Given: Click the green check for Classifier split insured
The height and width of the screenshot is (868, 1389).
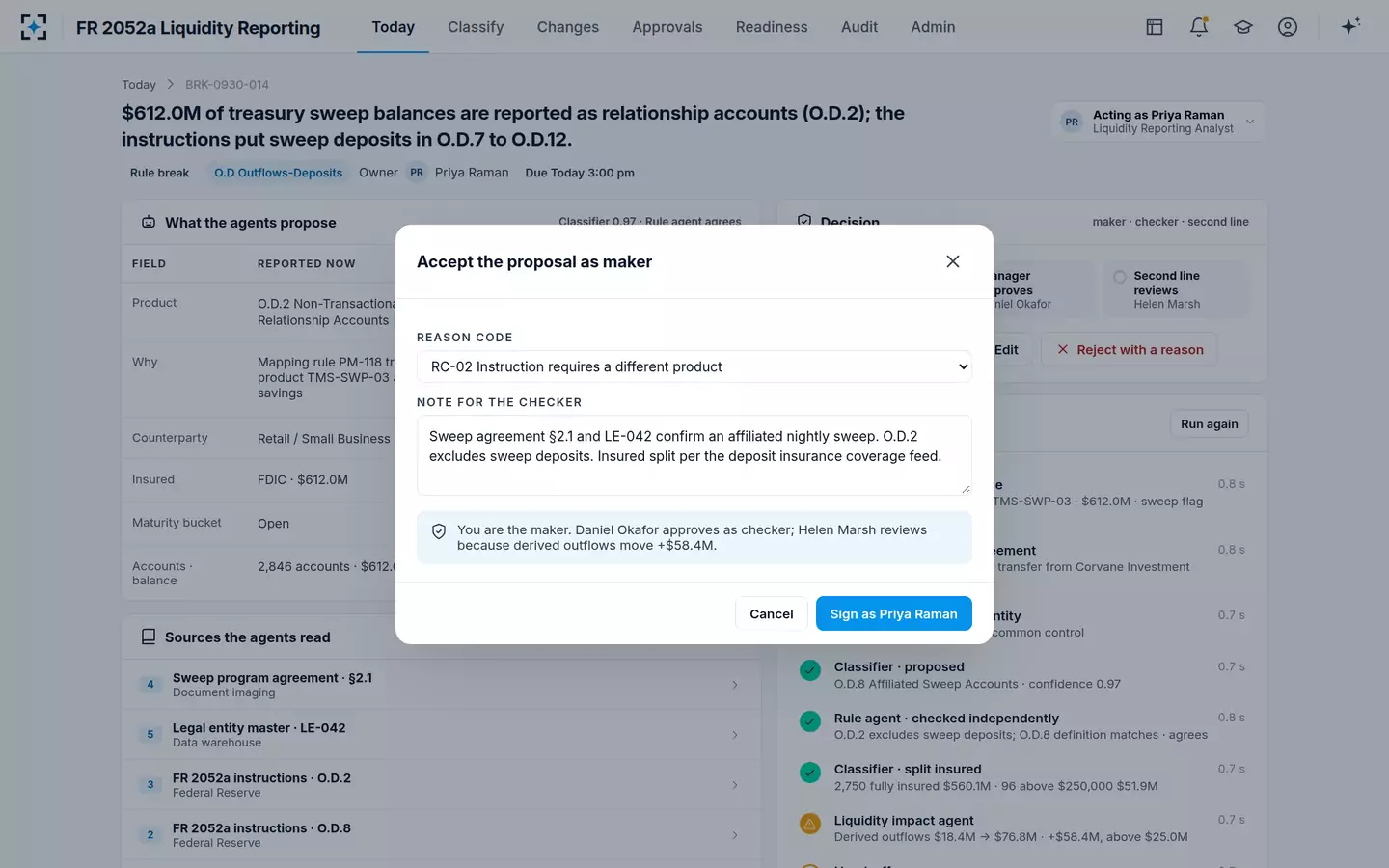Looking at the screenshot, I should click(x=810, y=773).
